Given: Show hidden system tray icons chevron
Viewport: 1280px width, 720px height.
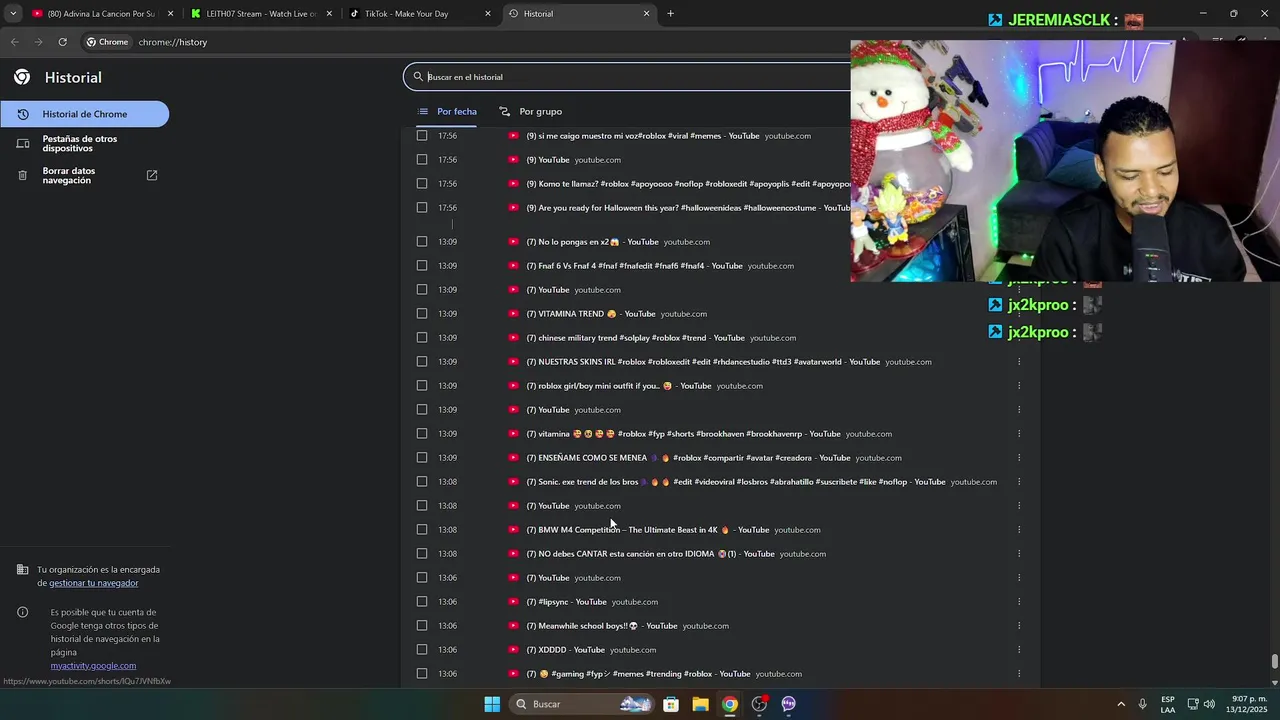Looking at the screenshot, I should point(1120,704).
